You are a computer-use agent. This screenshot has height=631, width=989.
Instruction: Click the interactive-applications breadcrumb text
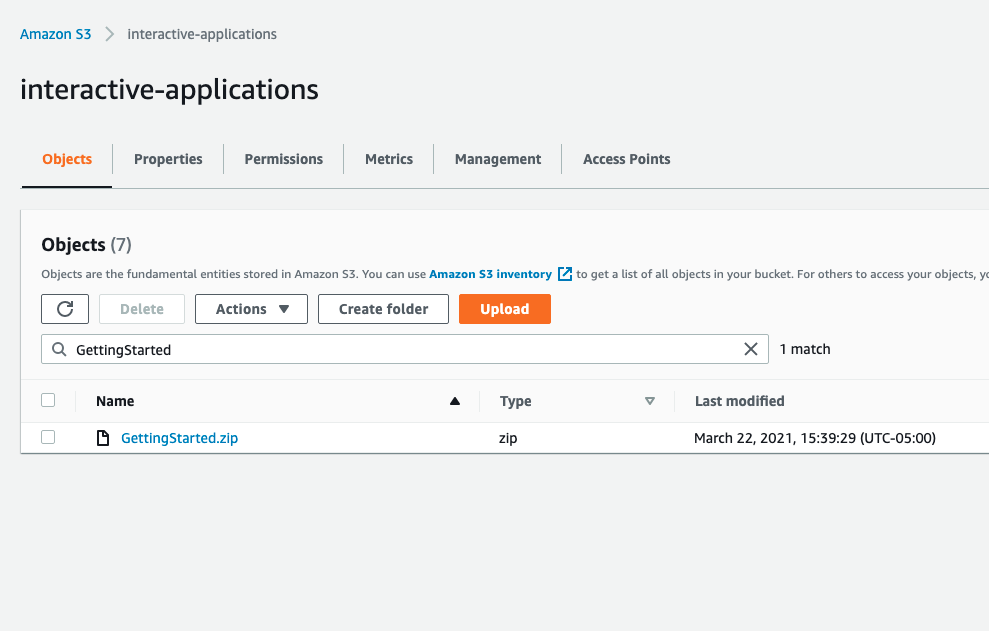click(x=202, y=34)
